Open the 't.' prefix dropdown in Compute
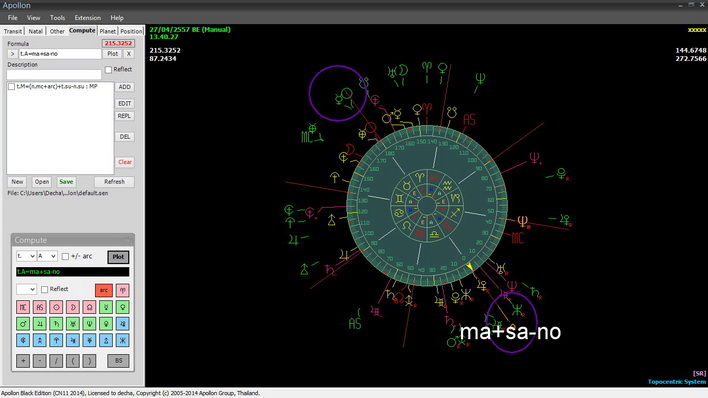 click(26, 256)
